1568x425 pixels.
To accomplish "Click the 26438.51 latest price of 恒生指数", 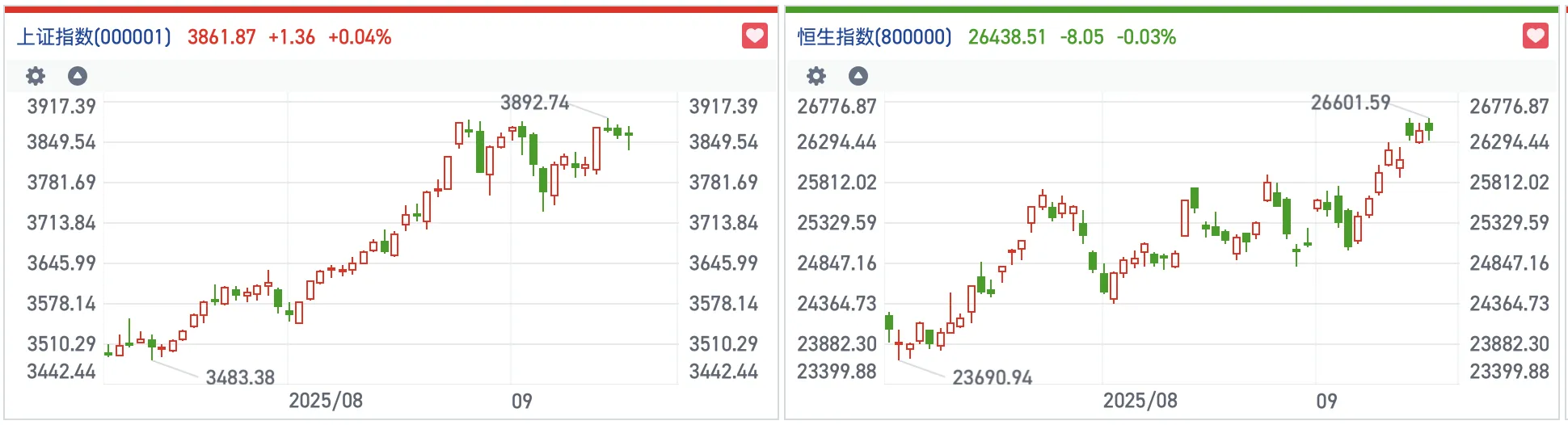I will [x=1007, y=37].
